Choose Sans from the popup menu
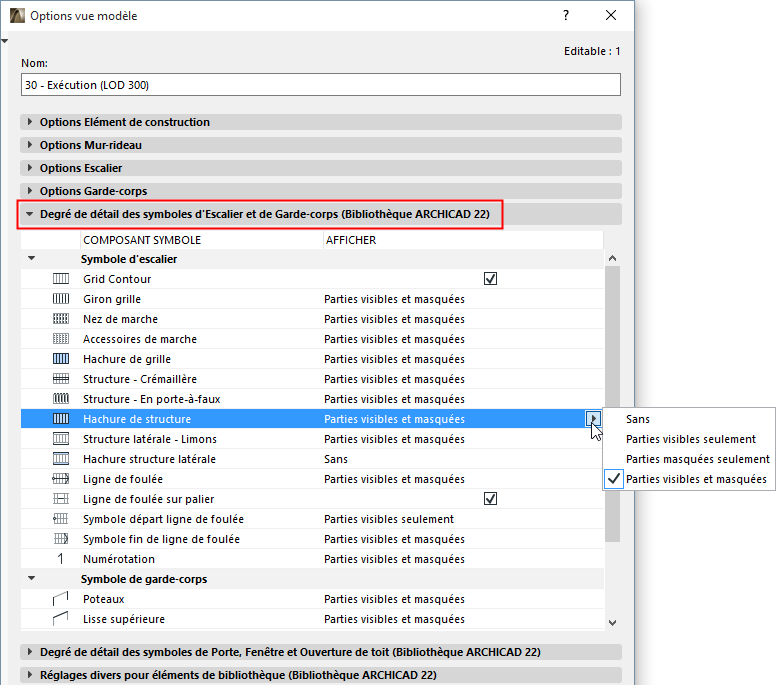 (689, 419)
